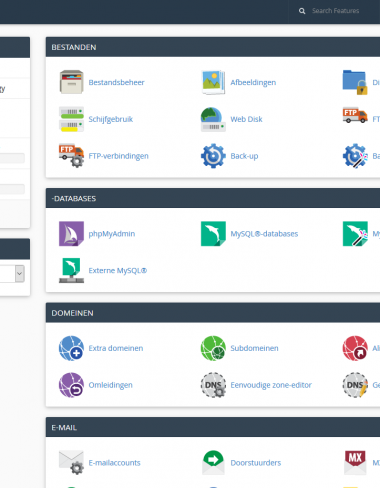Viewport: 380px width, 488px height.
Task: Click the Search Features input field
Action: [336, 11]
